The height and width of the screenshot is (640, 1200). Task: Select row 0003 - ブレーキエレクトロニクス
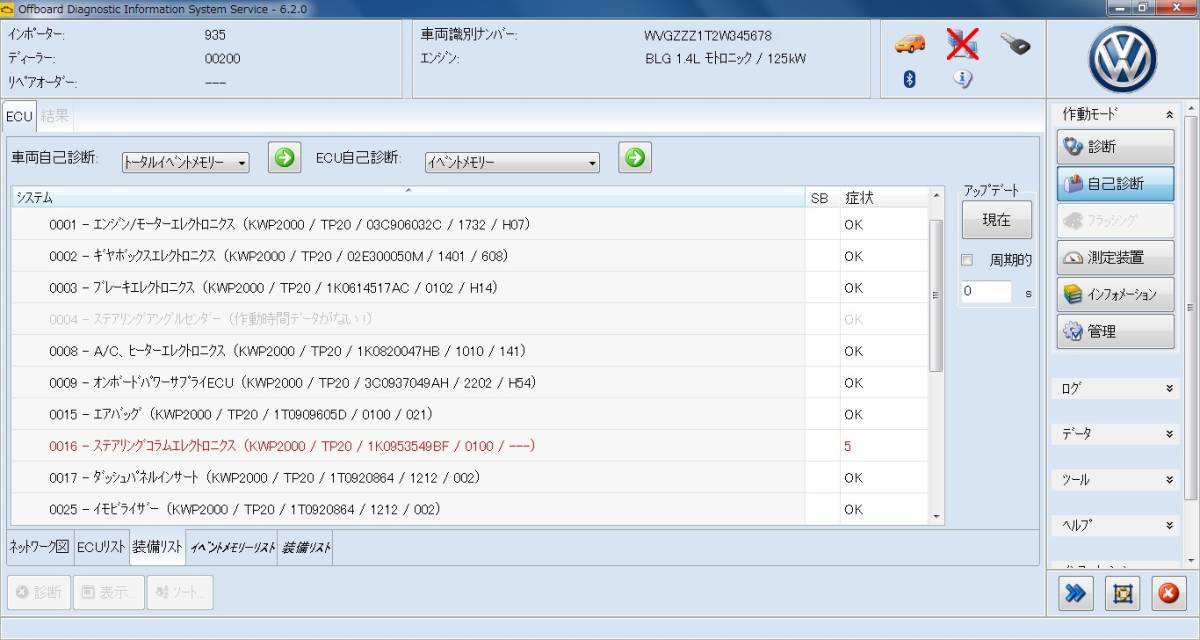(470, 288)
